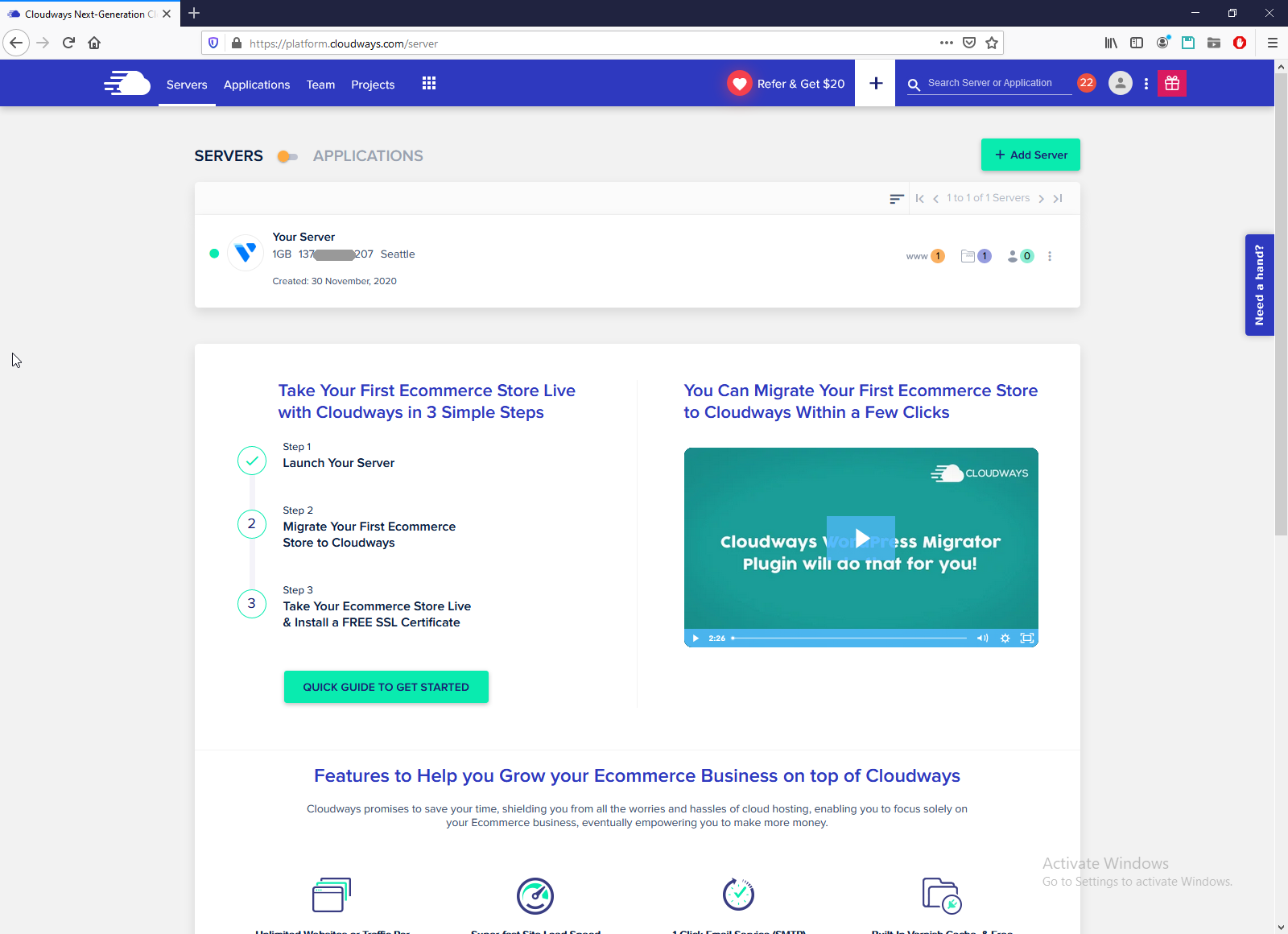The height and width of the screenshot is (934, 1288).
Task: Play the video from the control bar
Action: pyautogui.click(x=696, y=638)
